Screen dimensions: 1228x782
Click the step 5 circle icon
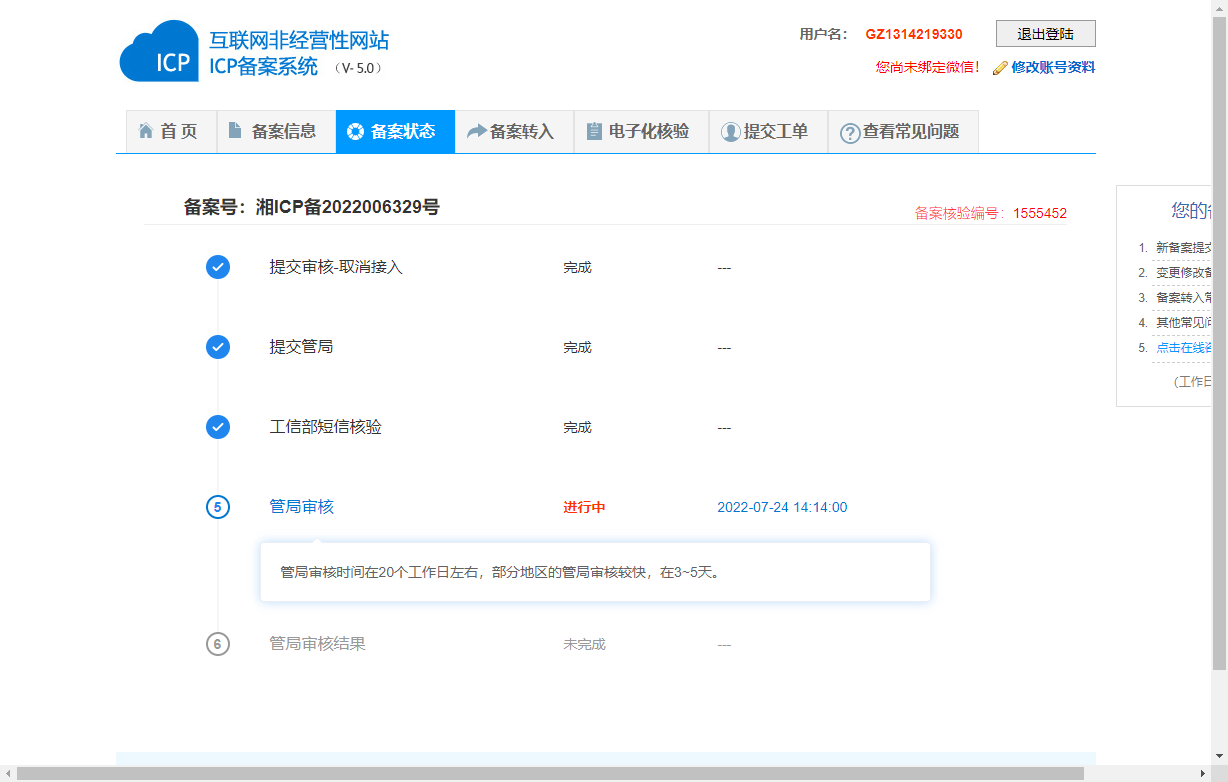(218, 507)
